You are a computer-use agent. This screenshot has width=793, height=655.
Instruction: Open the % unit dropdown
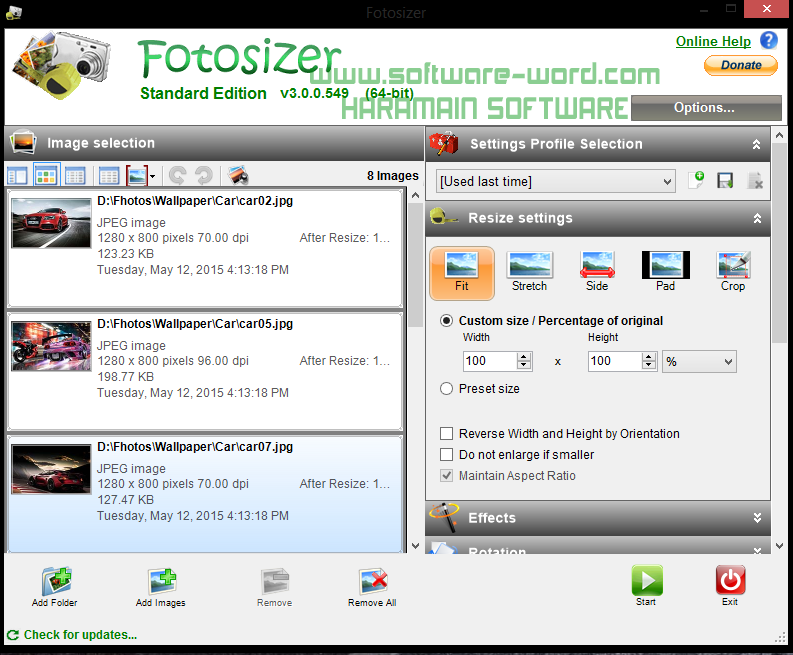pos(699,362)
